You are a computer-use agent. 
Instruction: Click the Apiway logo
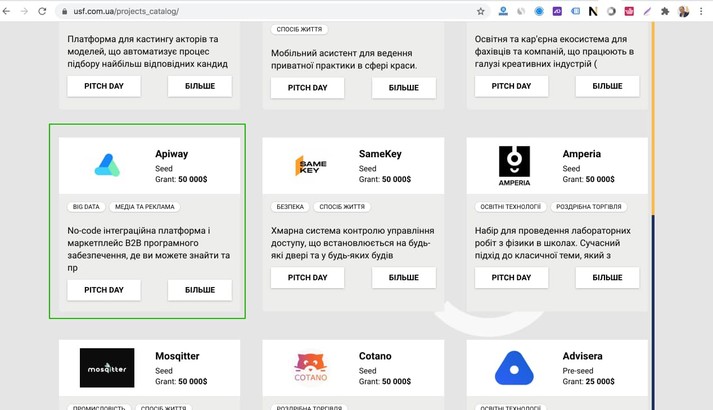[107, 166]
